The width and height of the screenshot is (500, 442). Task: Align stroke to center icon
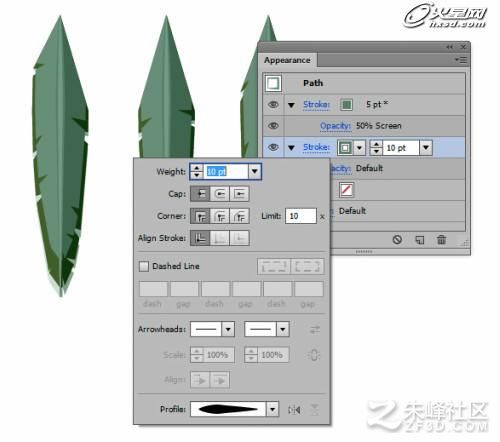200,238
